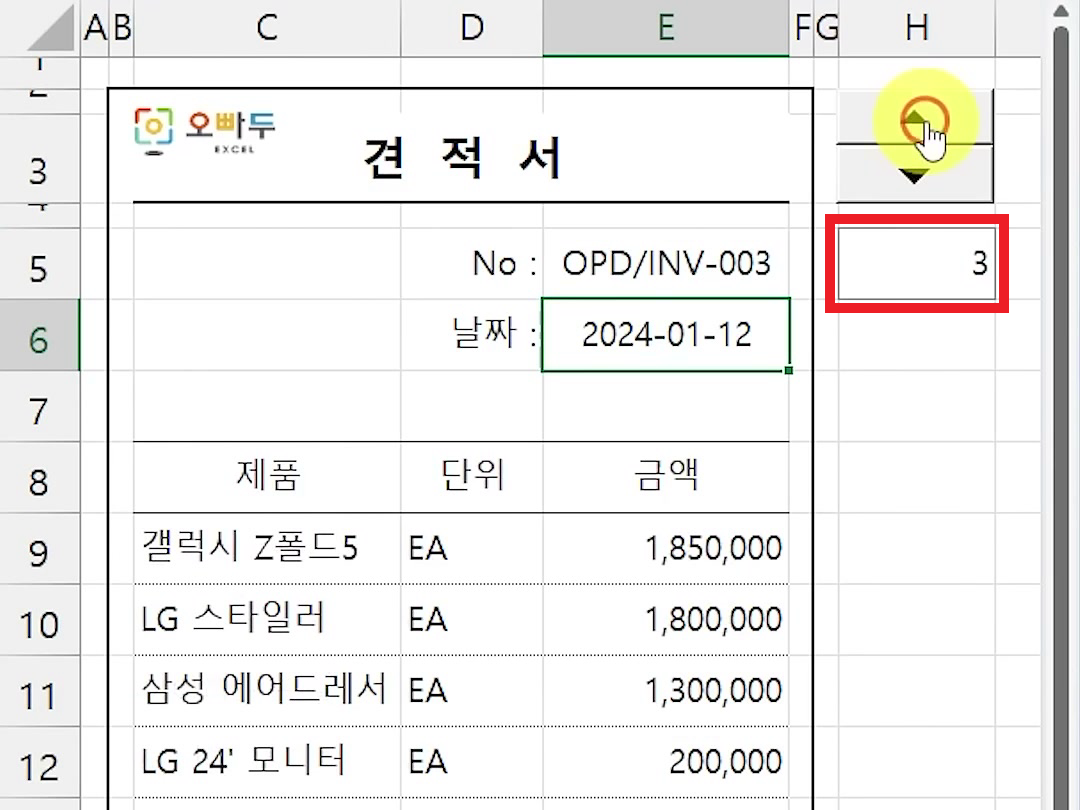The width and height of the screenshot is (1080, 810).
Task: Click the 금액 column heading
Action: point(666,475)
